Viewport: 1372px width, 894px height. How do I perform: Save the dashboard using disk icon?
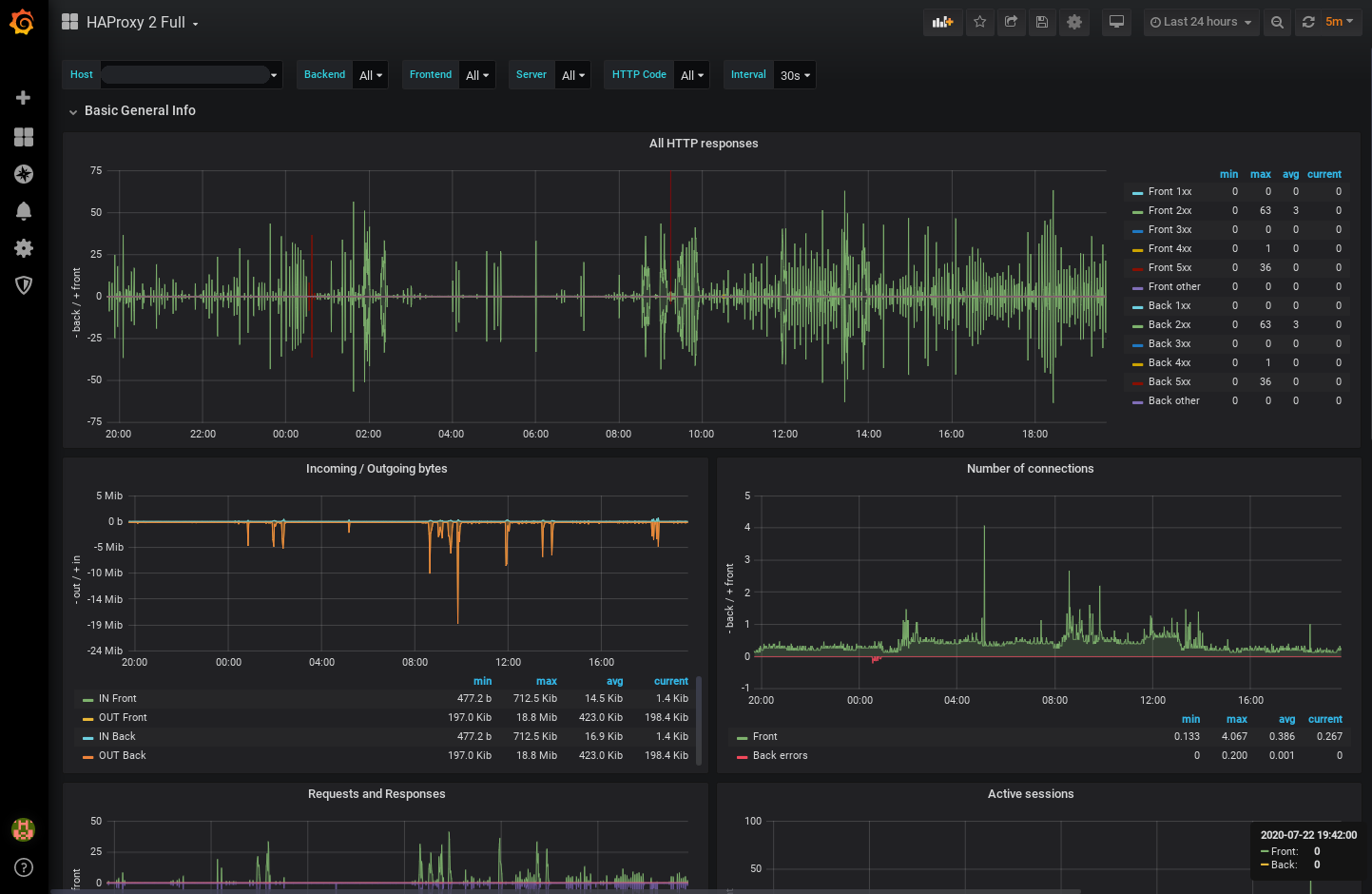click(x=1042, y=22)
